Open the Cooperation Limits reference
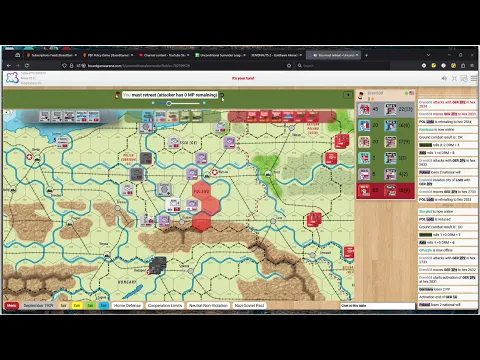This screenshot has height=360, width=480. coord(165,305)
